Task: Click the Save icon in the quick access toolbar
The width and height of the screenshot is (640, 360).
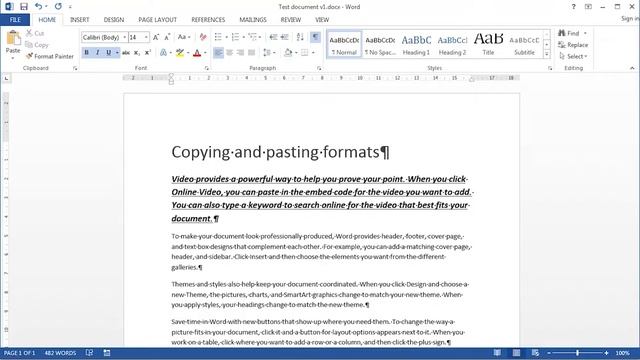Action: coord(24,7)
